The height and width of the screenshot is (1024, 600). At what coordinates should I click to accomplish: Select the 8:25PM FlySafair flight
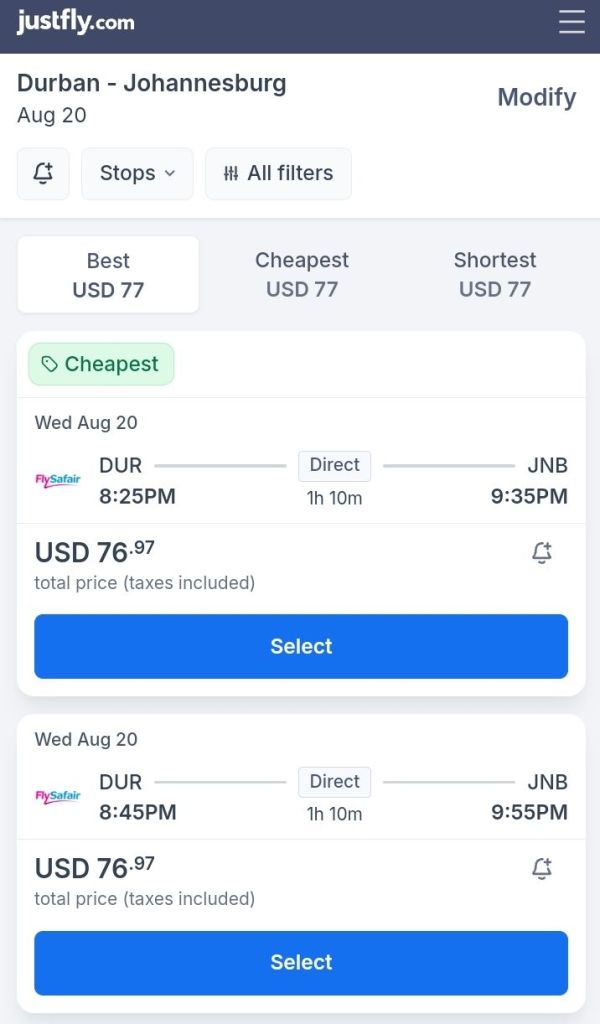[x=301, y=646]
